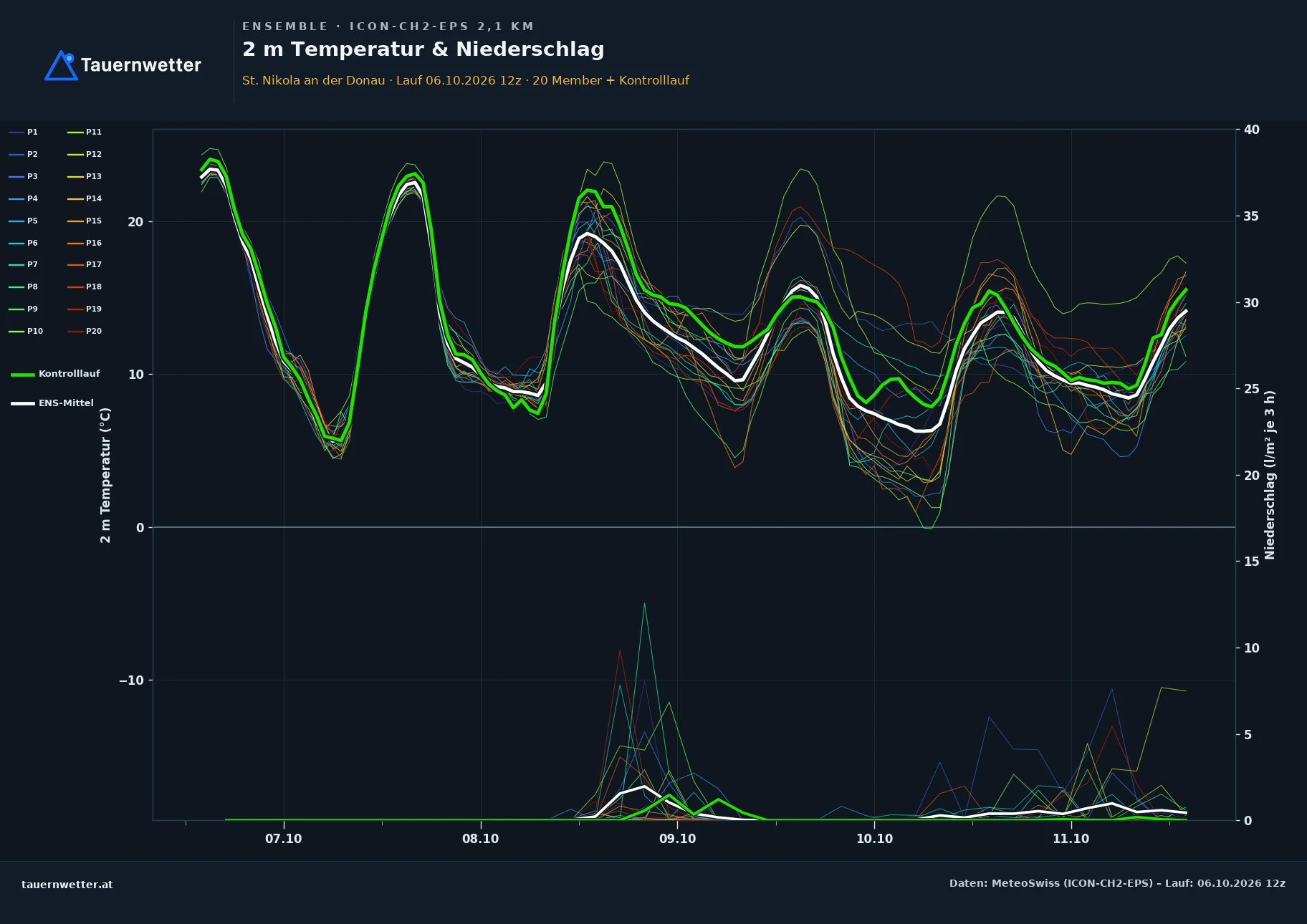The image size is (1307, 924).
Task: Click the Tauernwetter brand name
Action: coord(141,65)
